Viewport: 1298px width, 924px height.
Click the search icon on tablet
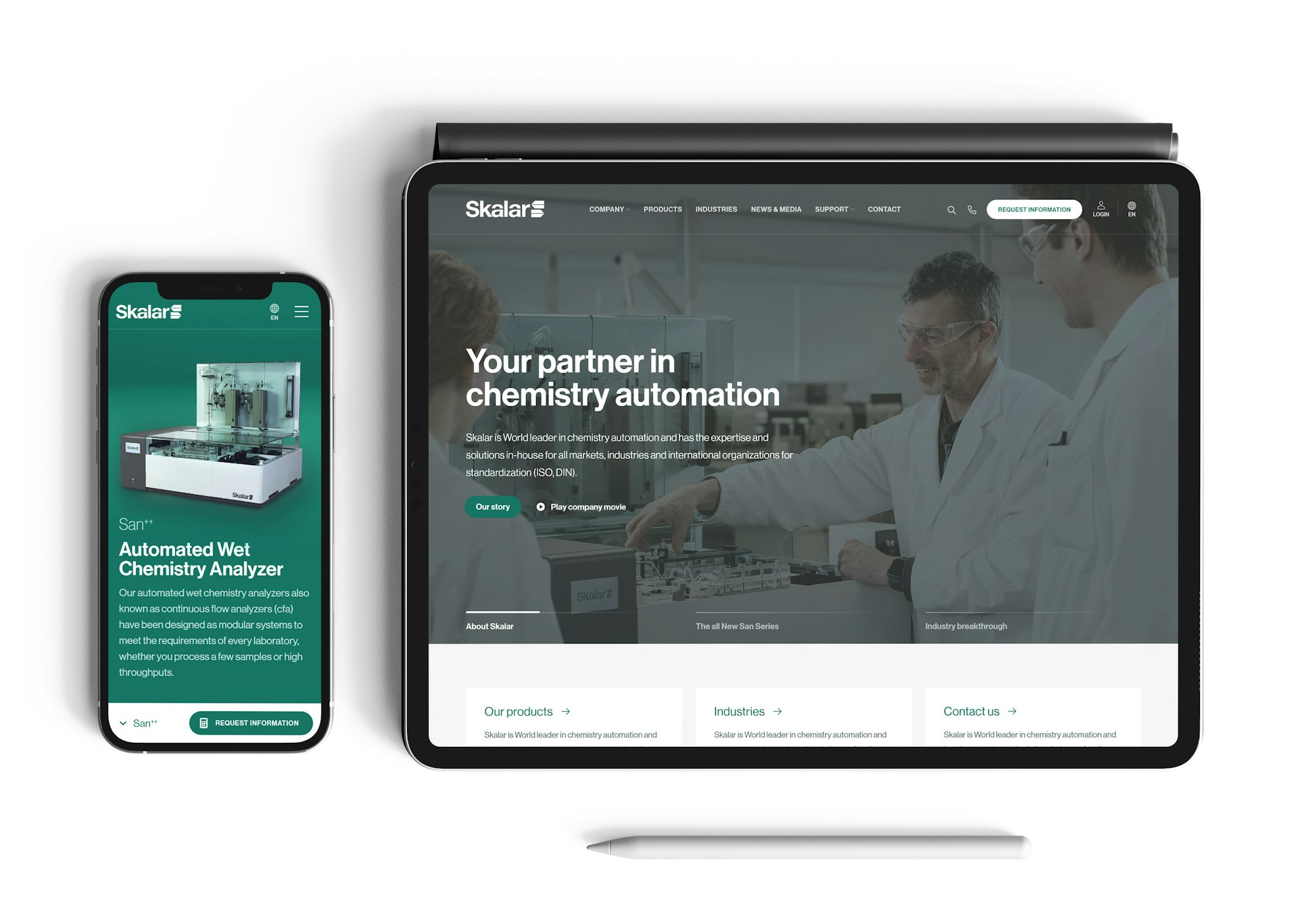point(951,210)
